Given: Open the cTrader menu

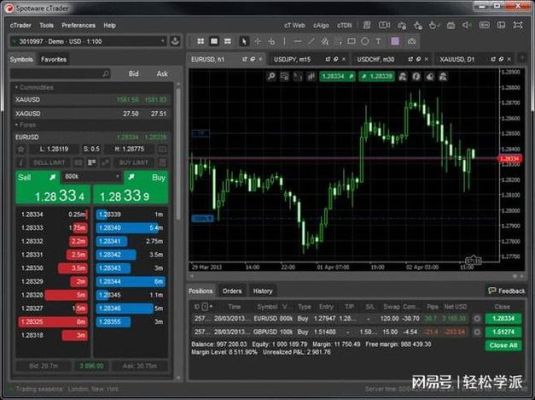Looking at the screenshot, I should pyautogui.click(x=20, y=25).
